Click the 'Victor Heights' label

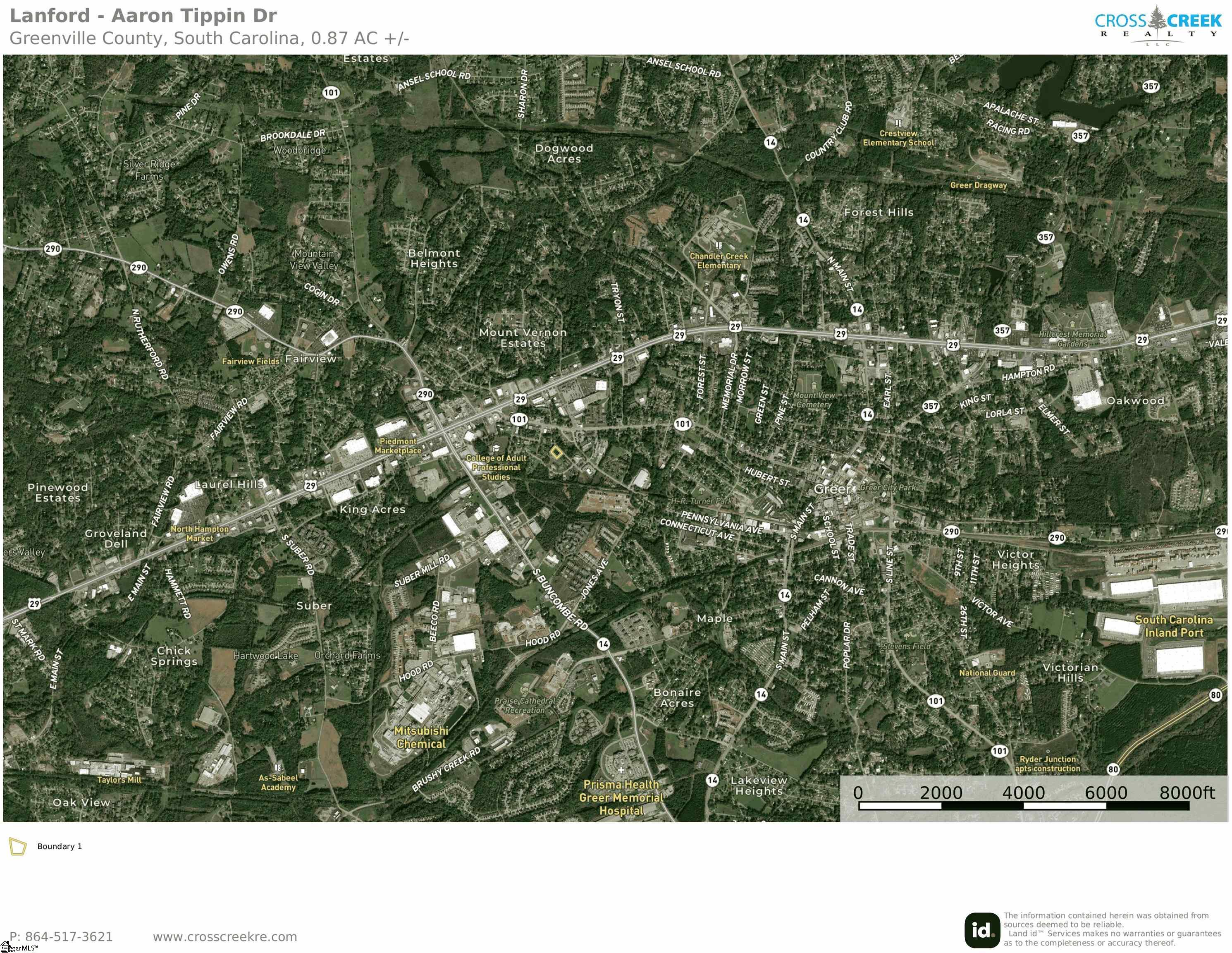pyautogui.click(x=1015, y=559)
